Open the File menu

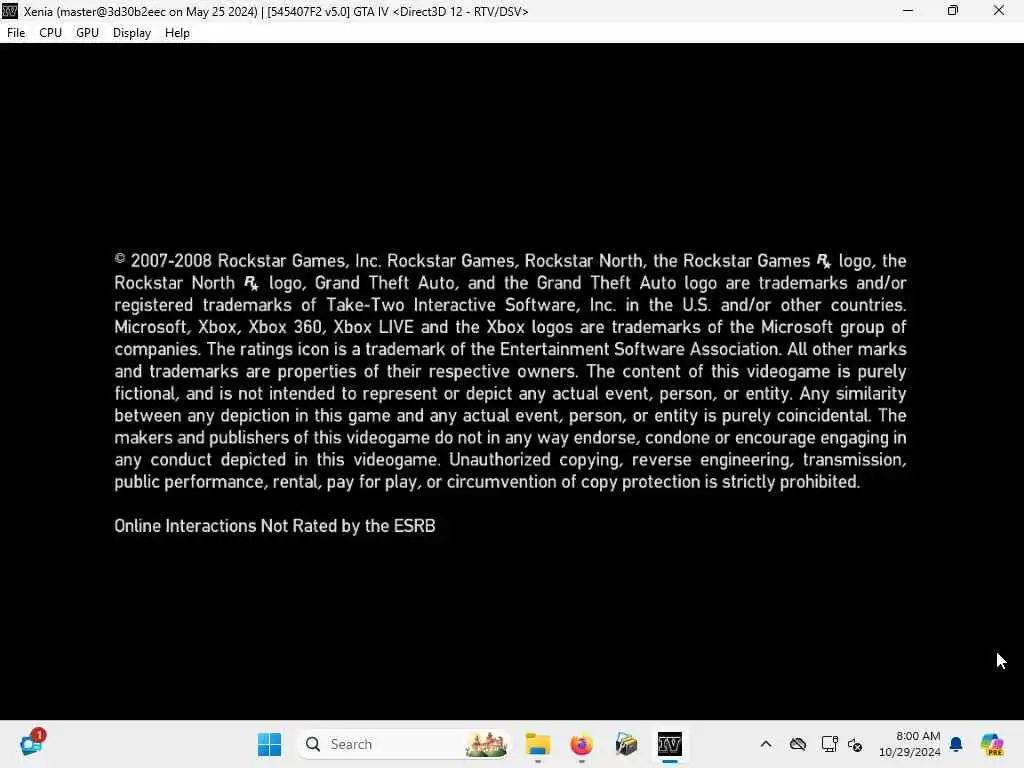pos(16,33)
